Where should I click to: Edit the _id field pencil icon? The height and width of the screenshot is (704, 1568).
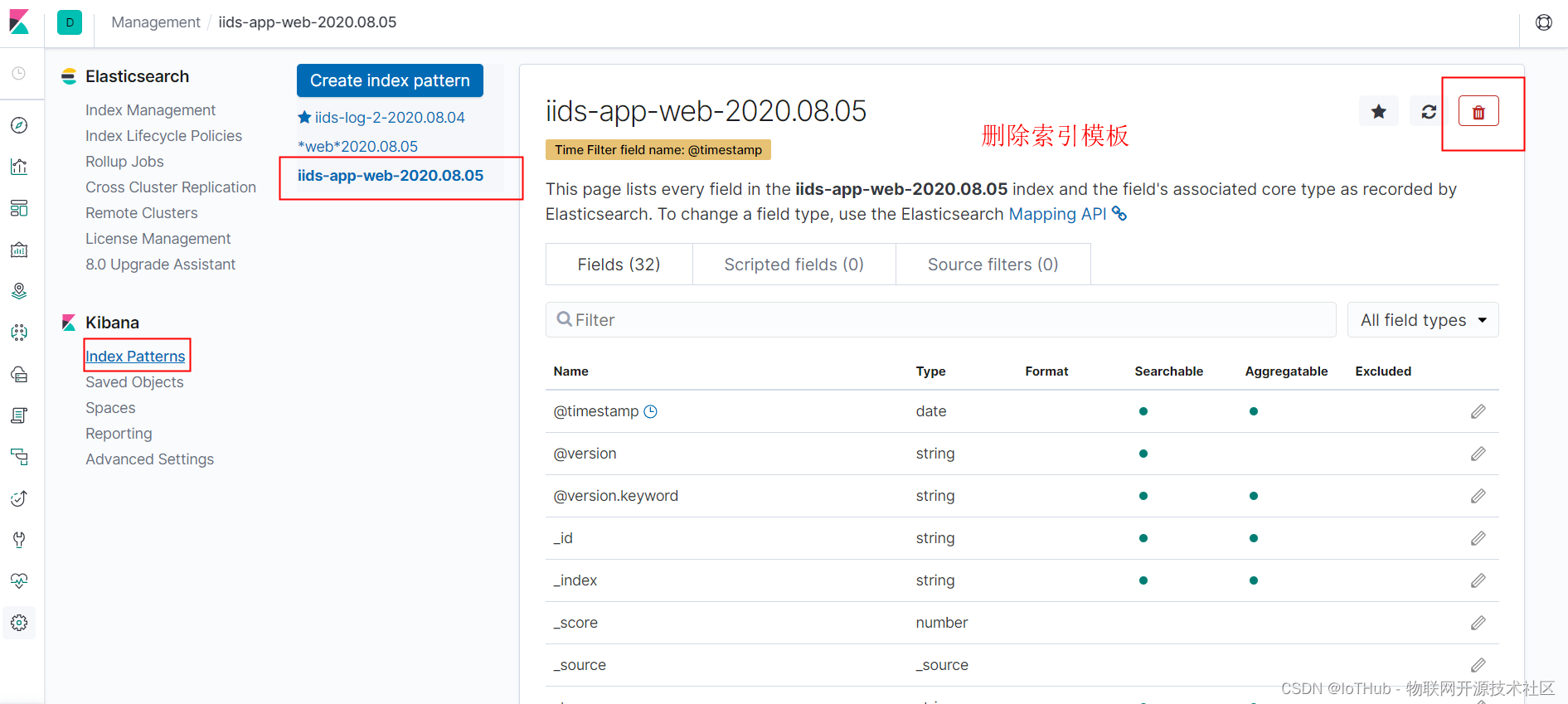[1478, 538]
